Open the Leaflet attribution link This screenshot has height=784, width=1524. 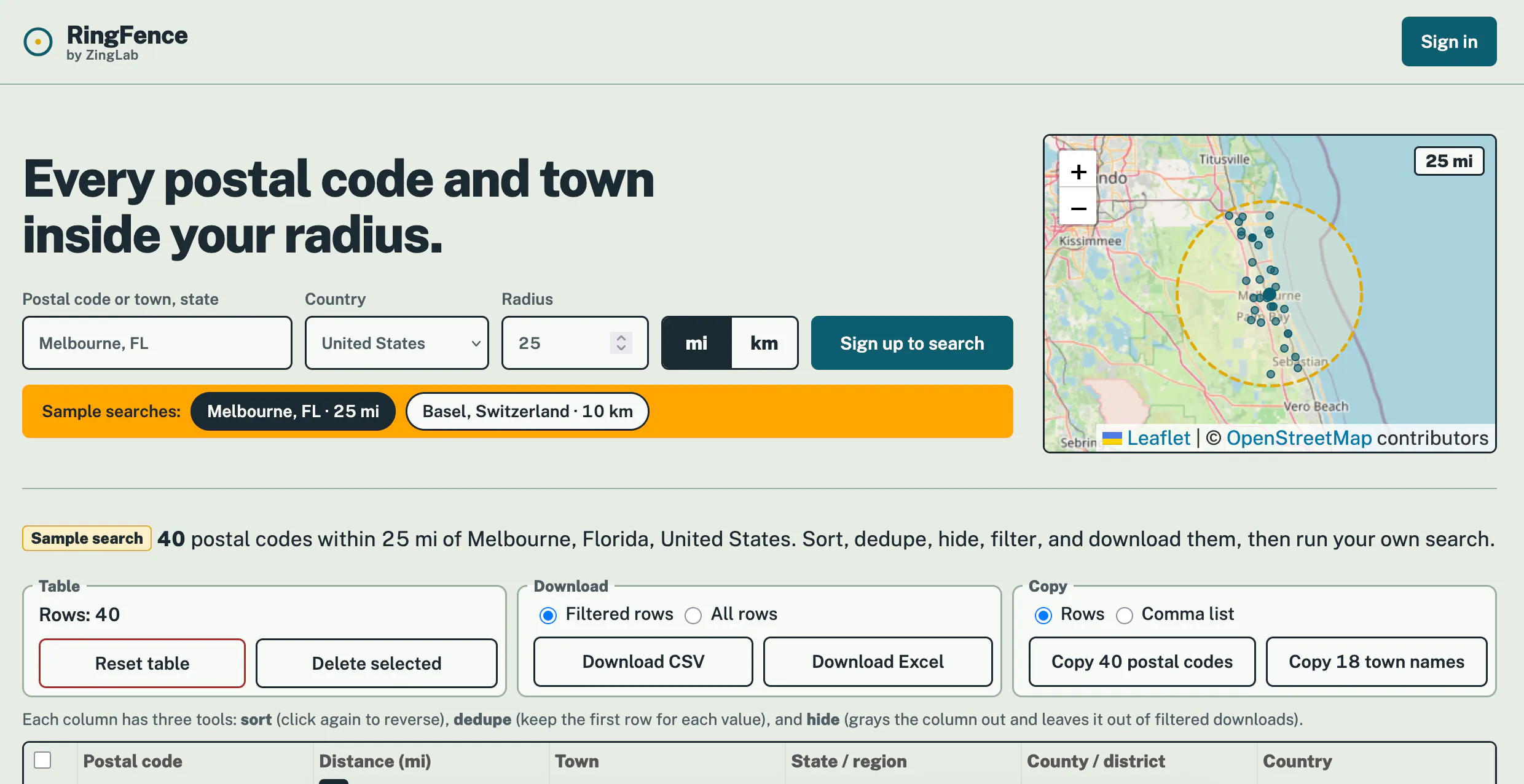pyautogui.click(x=1147, y=438)
